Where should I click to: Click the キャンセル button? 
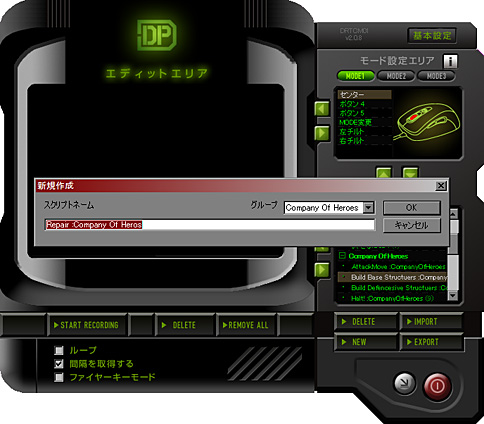[411, 225]
